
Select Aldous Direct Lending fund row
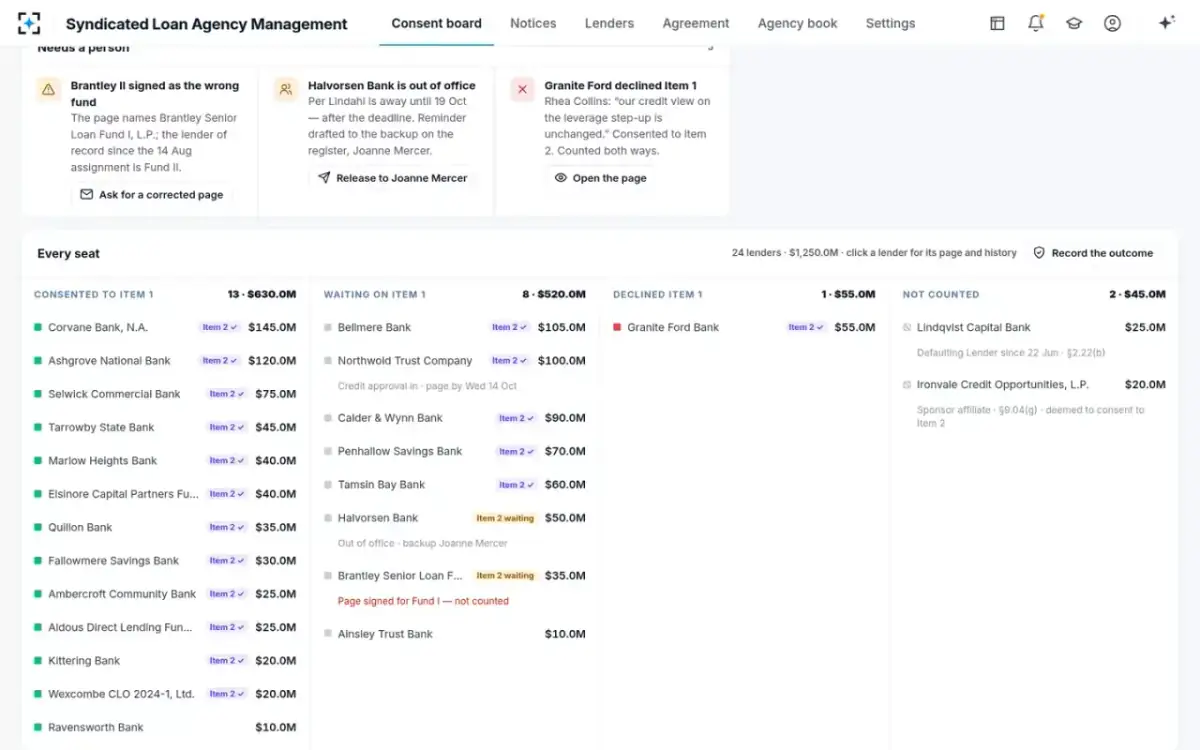click(165, 627)
